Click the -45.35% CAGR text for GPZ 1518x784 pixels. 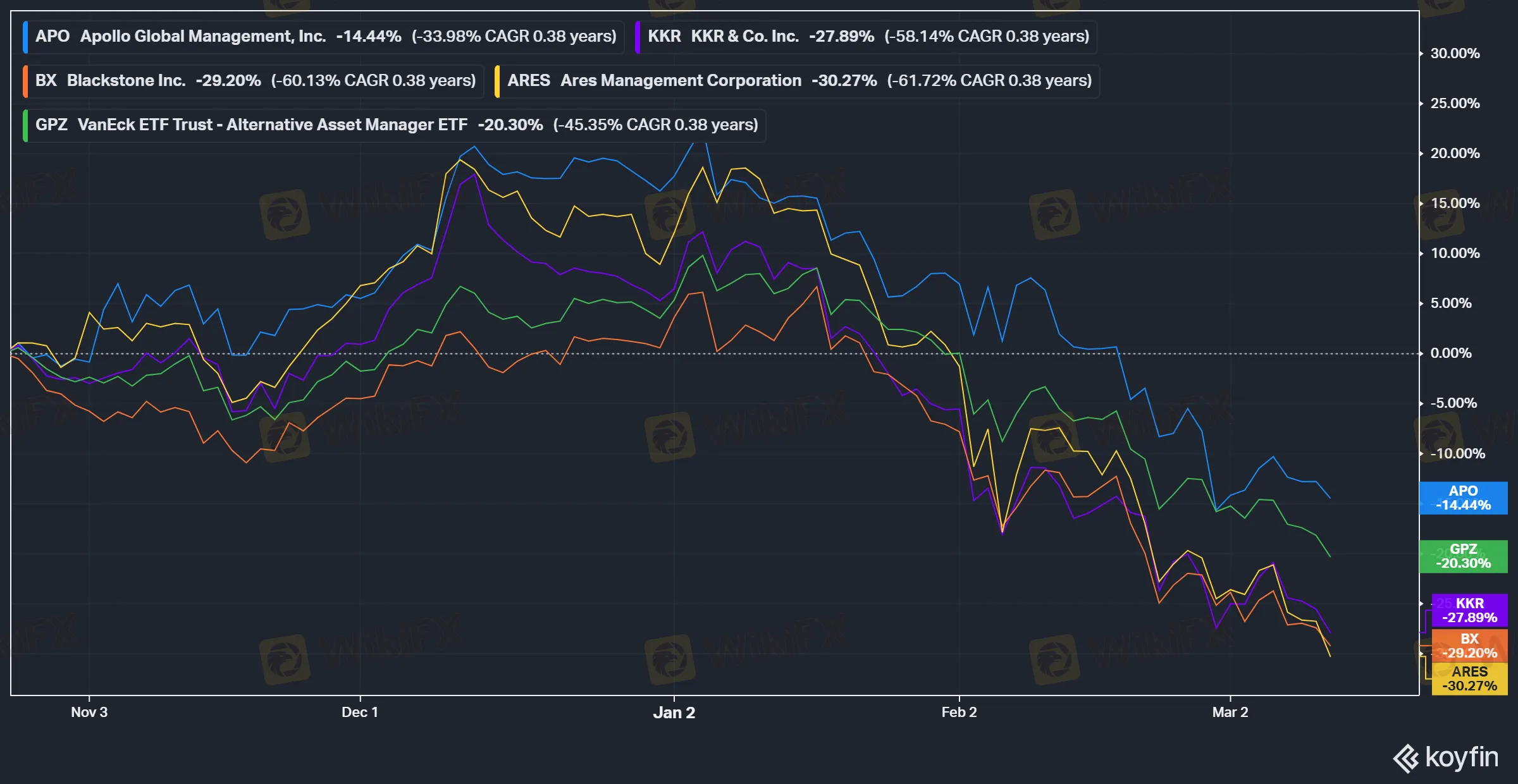tap(655, 125)
